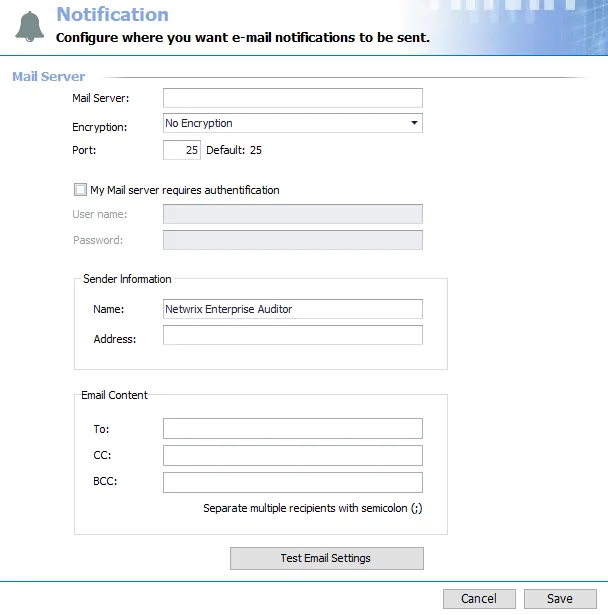The image size is (608, 615).
Task: Click the disabled User name field
Action: pyautogui.click(x=293, y=214)
